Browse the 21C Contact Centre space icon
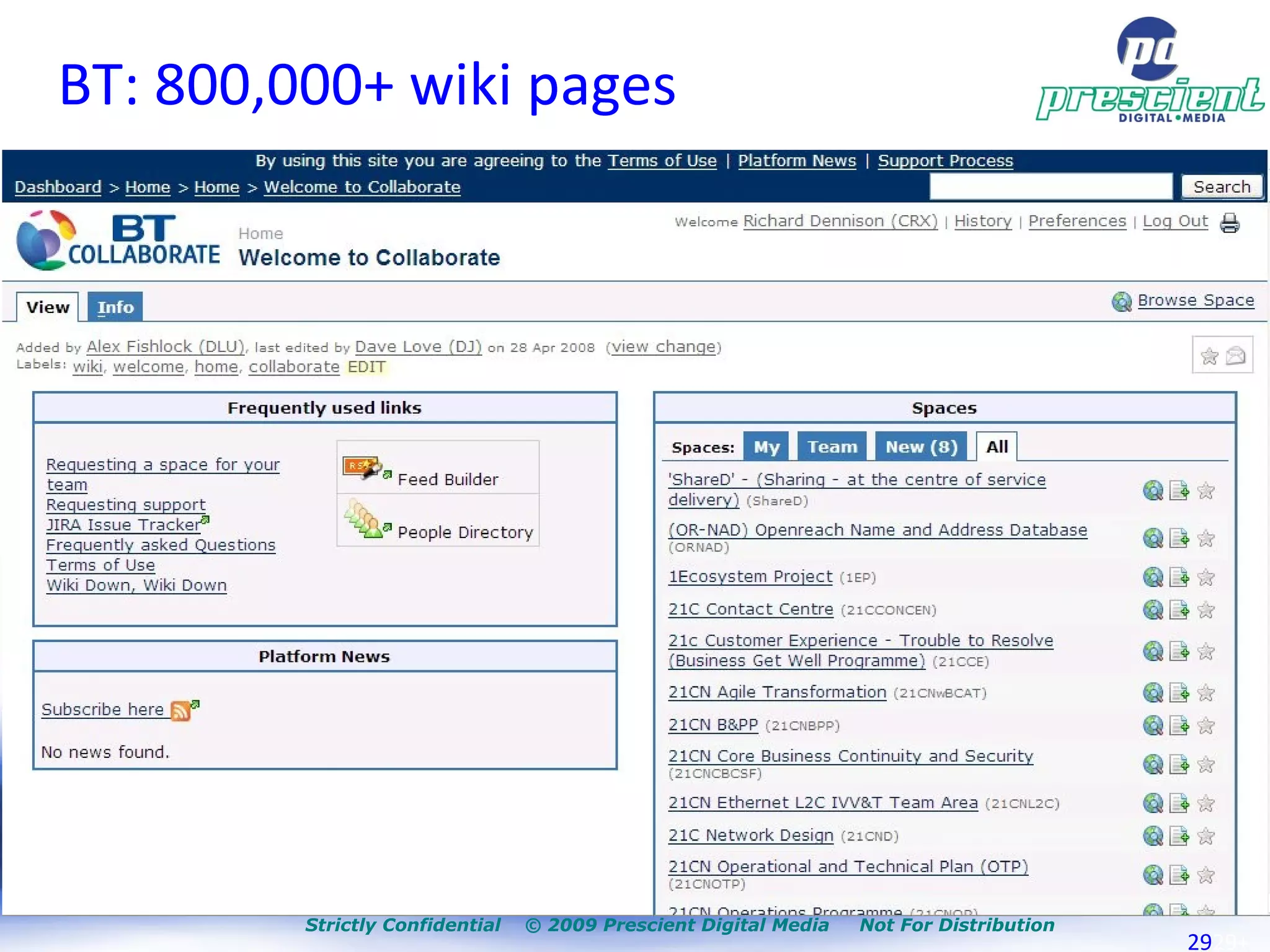Viewport: 1270px width, 952px height. click(1153, 610)
